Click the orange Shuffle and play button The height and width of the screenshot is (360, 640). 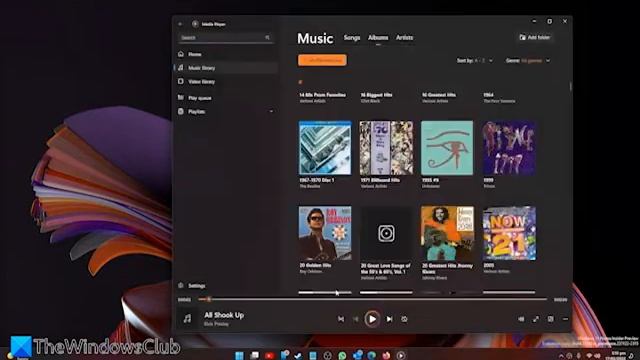(322, 60)
